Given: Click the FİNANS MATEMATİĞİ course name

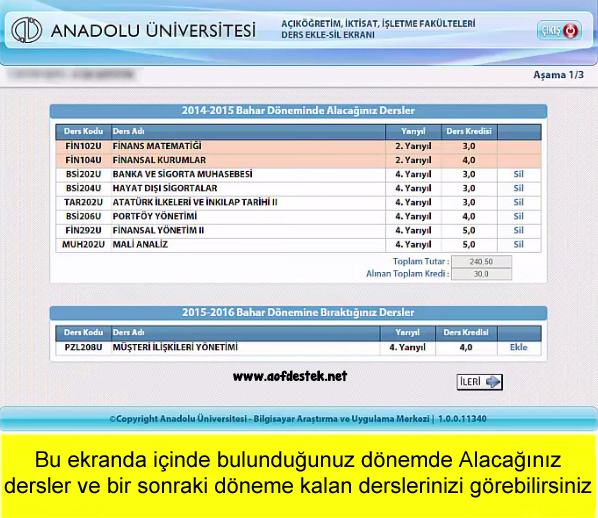Looking at the screenshot, I should pos(157,146).
